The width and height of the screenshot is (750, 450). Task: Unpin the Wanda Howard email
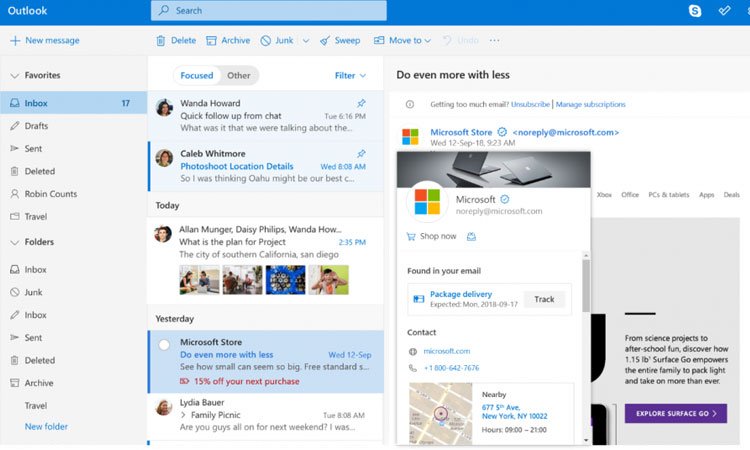pyautogui.click(x=361, y=103)
